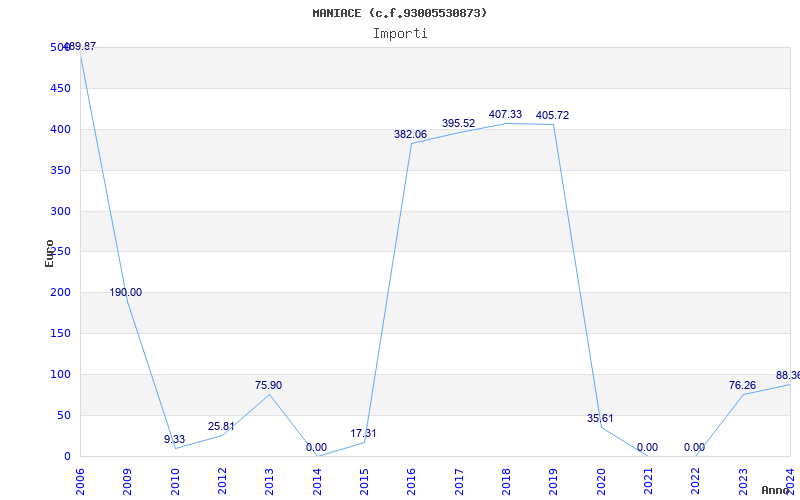
Task: Click the 2021 x-axis year
Action: coord(648,482)
